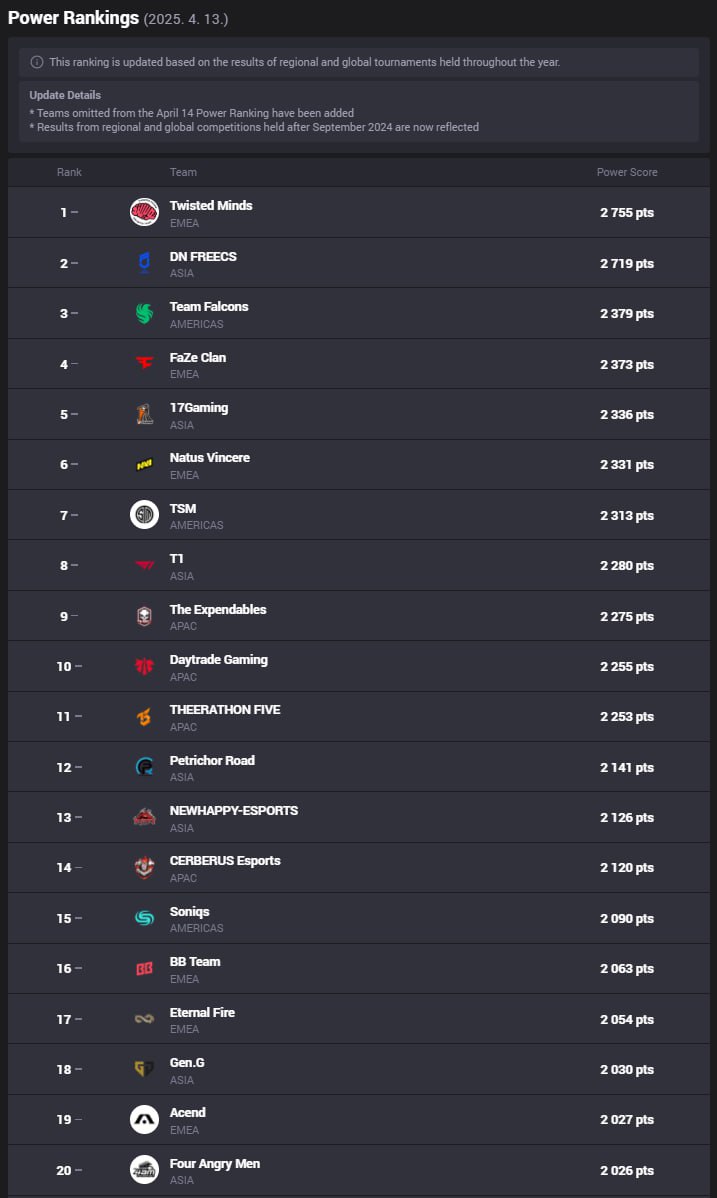The image size is (717, 1198).
Task: Click the TSM circular logo
Action: click(x=144, y=515)
